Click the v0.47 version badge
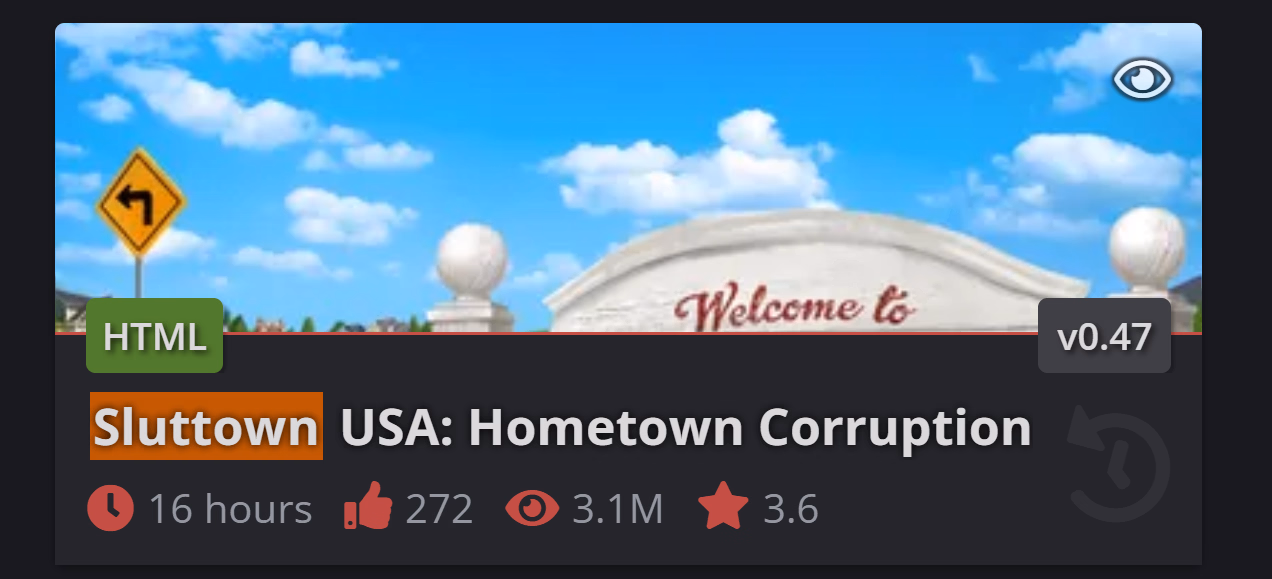This screenshot has width=1272, height=579. (1104, 336)
